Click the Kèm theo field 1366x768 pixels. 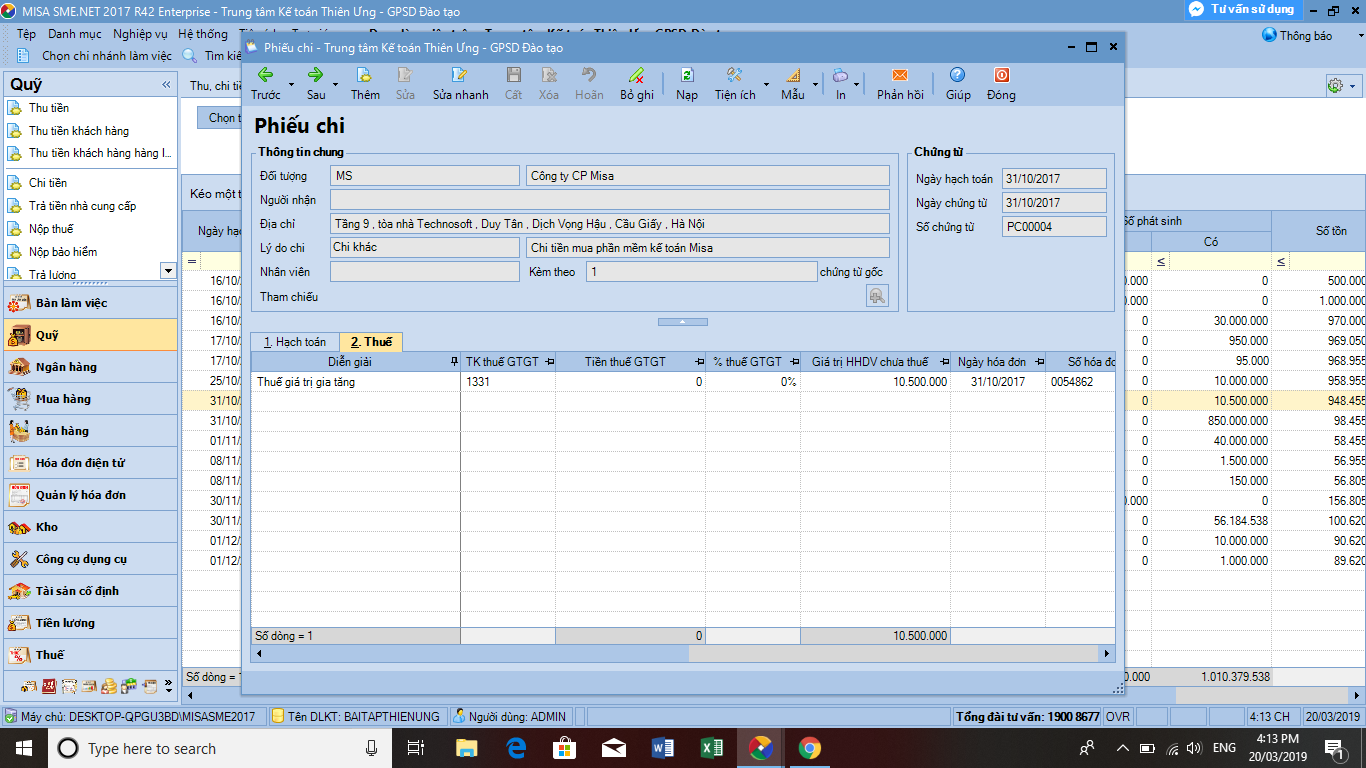coord(701,272)
